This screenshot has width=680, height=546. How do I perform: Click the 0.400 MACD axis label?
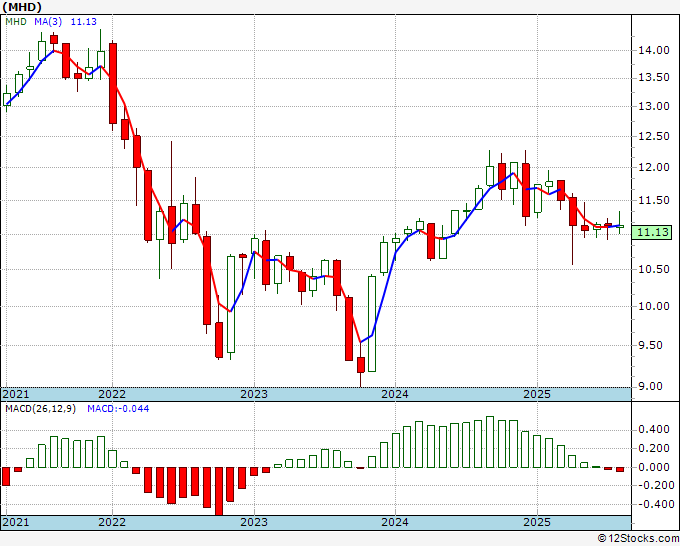[654, 430]
